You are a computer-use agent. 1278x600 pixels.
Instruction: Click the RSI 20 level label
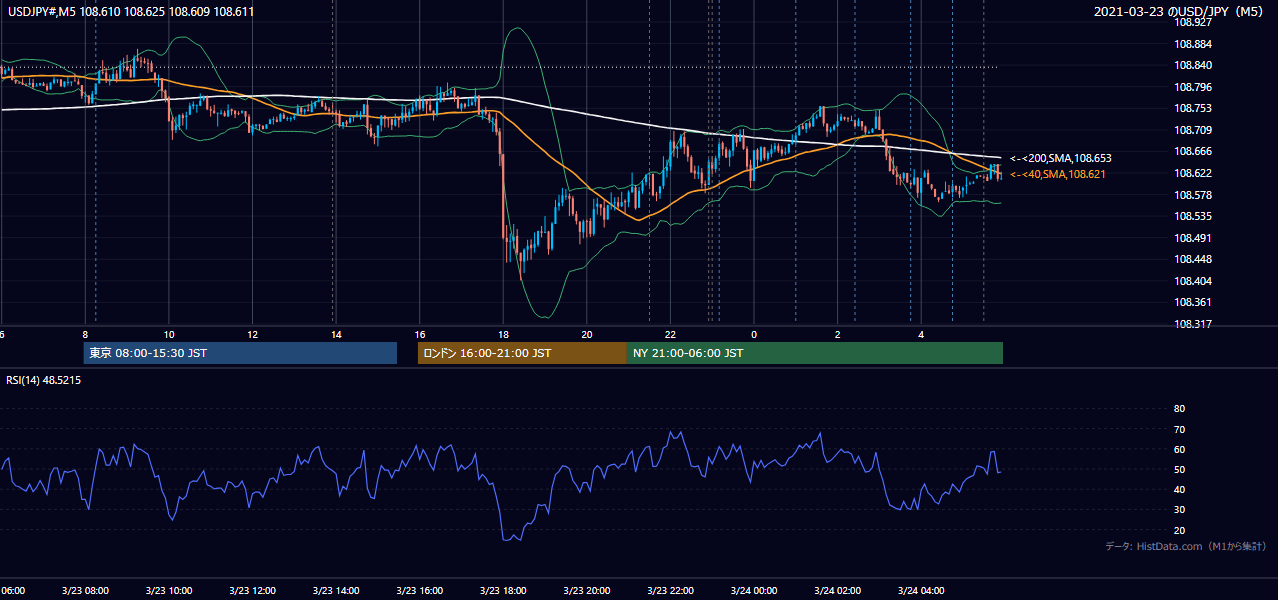click(1179, 530)
